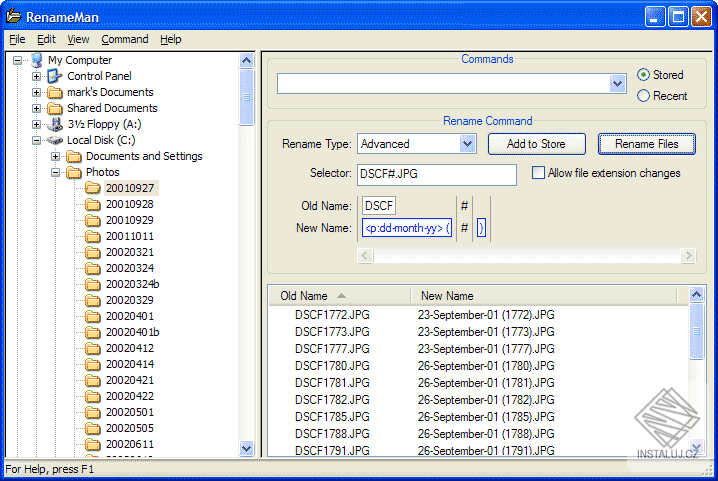Expand the 3½ Floppy (A:) node

tap(36, 124)
